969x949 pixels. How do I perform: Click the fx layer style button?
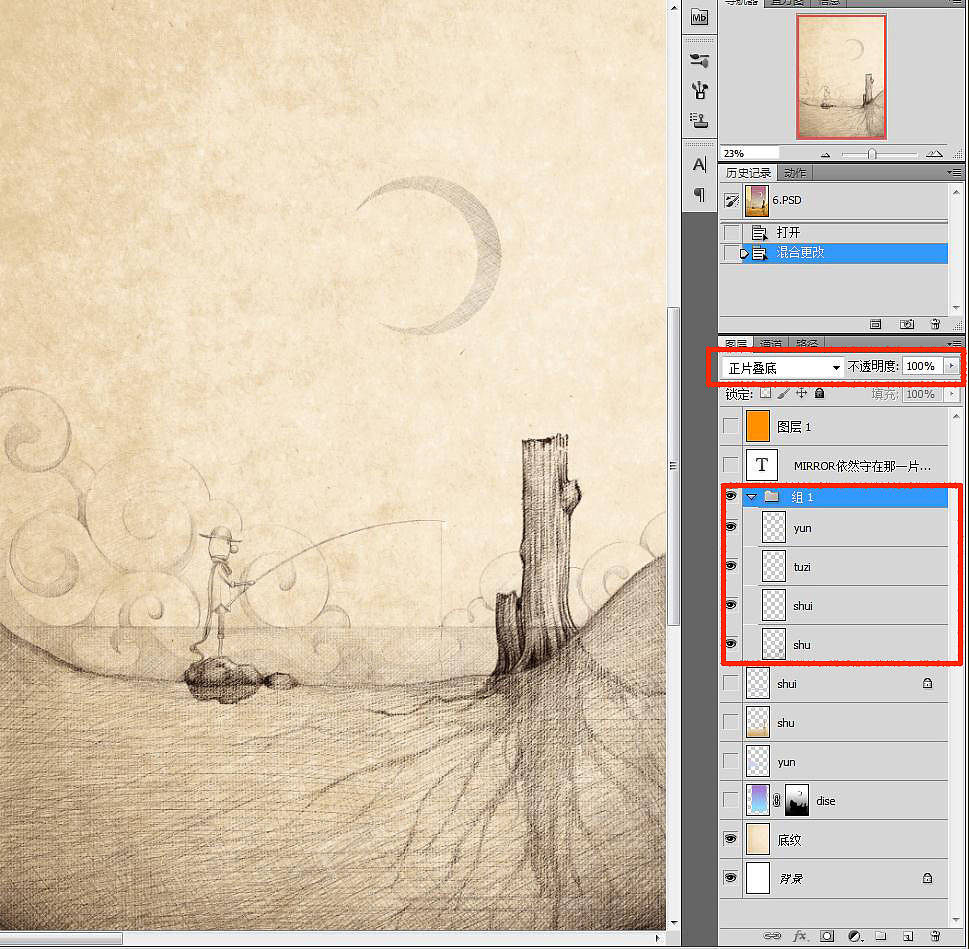click(800, 936)
